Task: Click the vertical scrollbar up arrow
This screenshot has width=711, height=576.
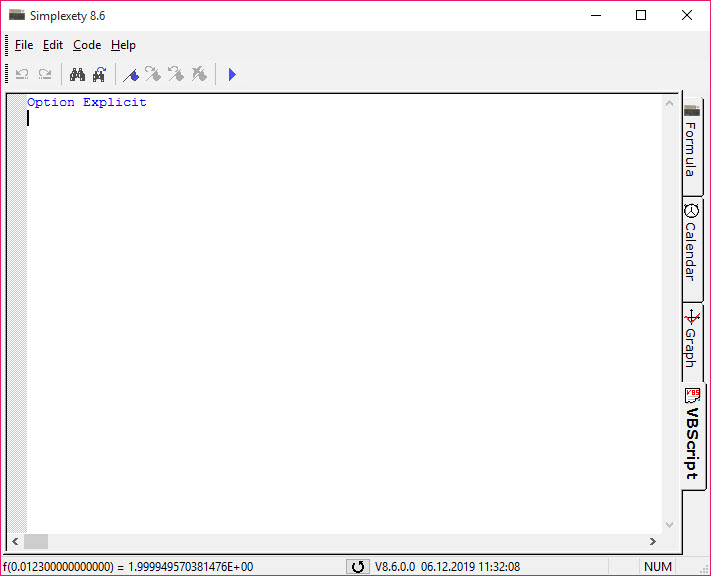Action: [669, 103]
